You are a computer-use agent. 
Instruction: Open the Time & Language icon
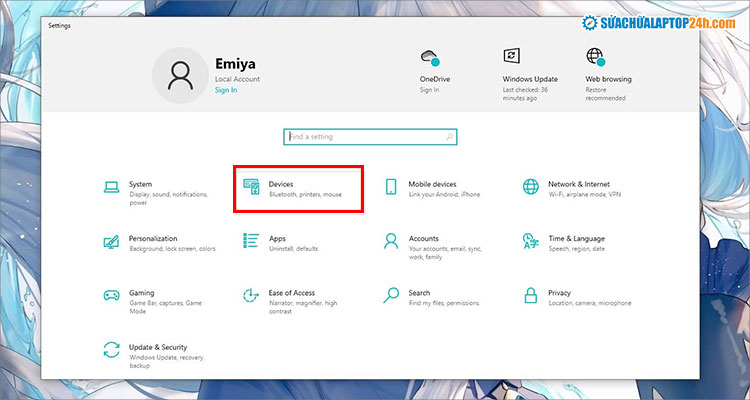(x=531, y=242)
